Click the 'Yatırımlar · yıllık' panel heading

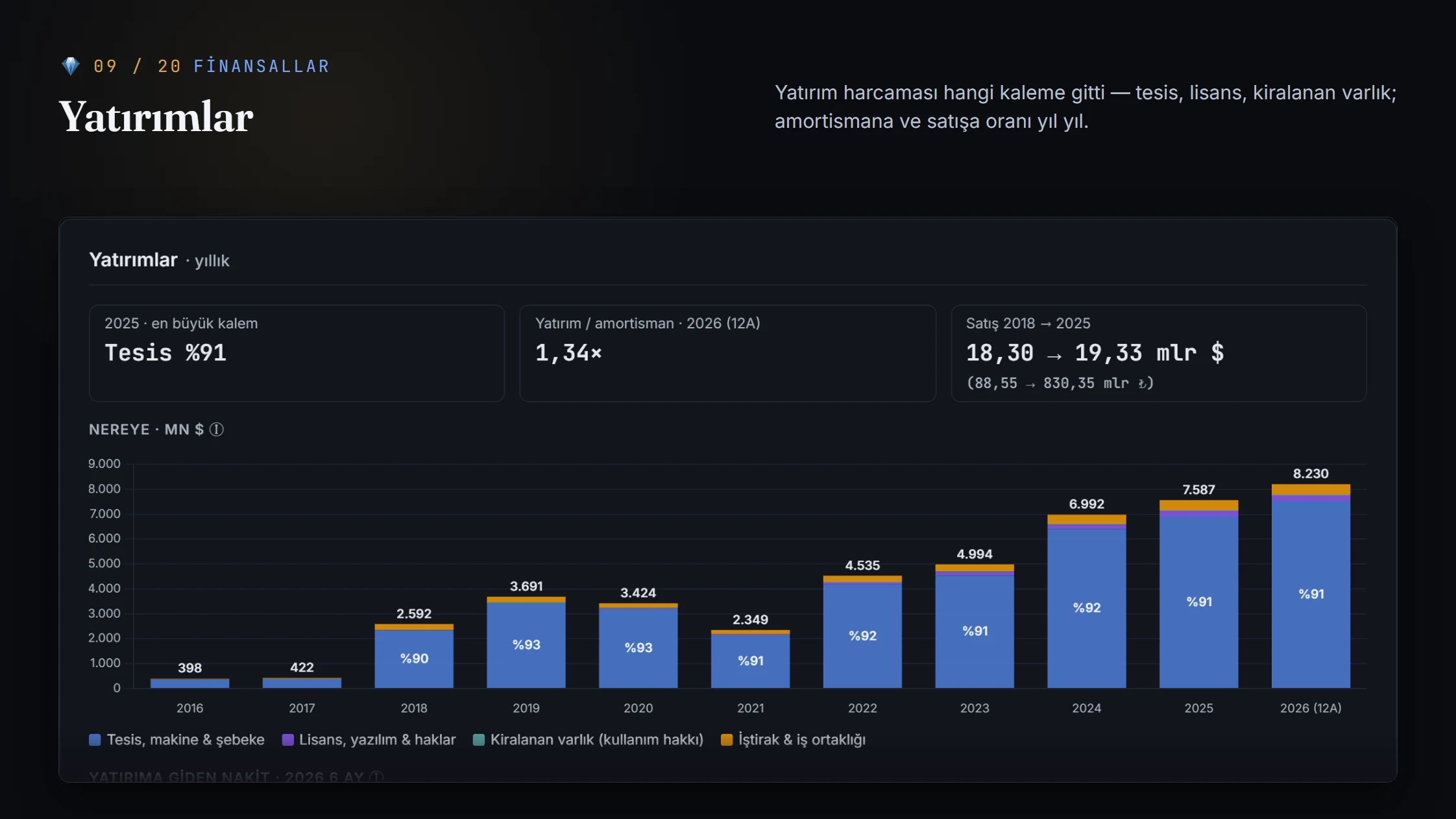(159, 260)
